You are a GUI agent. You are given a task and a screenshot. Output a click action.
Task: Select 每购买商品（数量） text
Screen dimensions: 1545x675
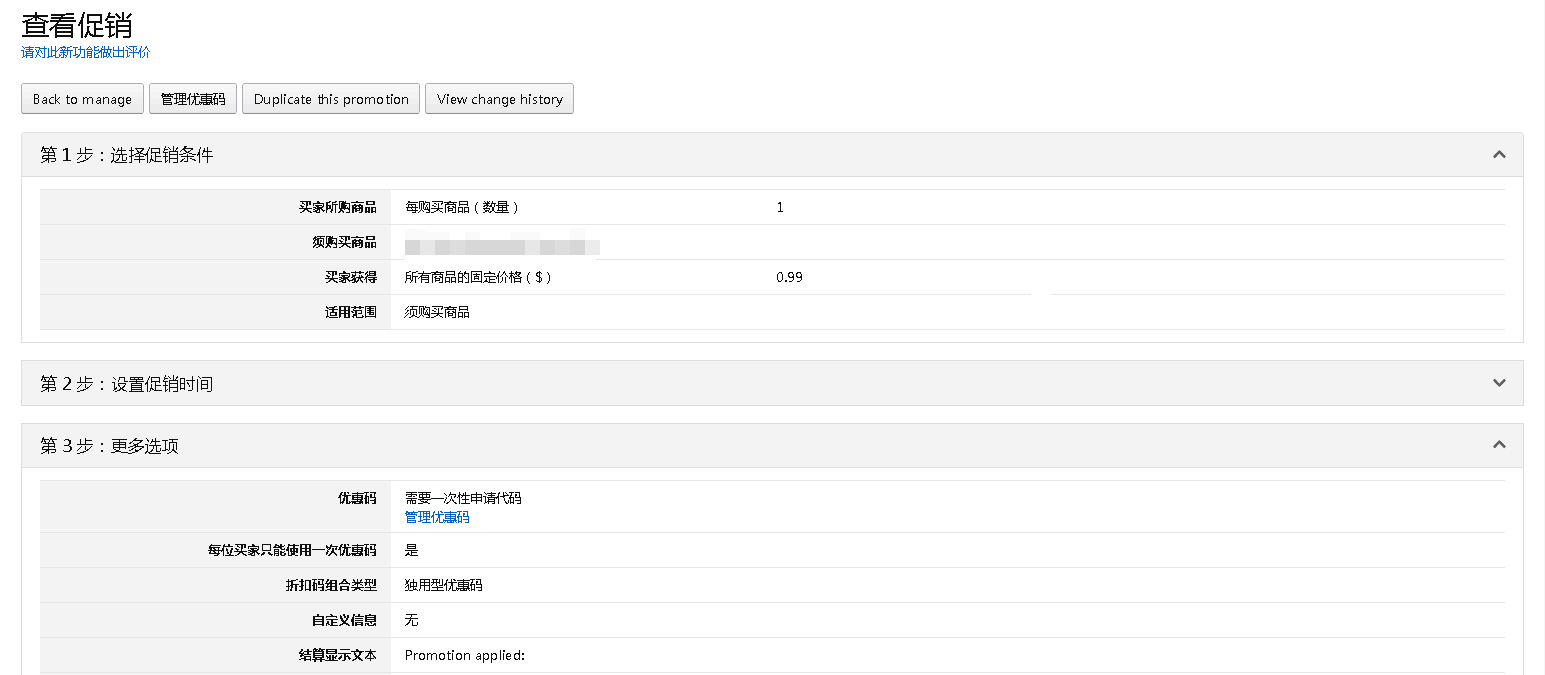pos(462,207)
